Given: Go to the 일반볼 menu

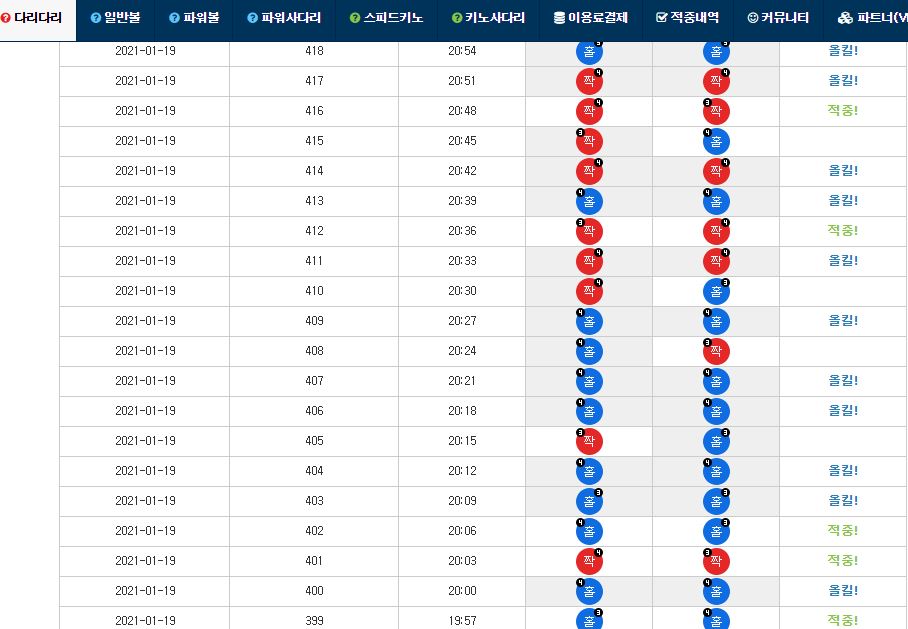Looking at the screenshot, I should tap(116, 18).
